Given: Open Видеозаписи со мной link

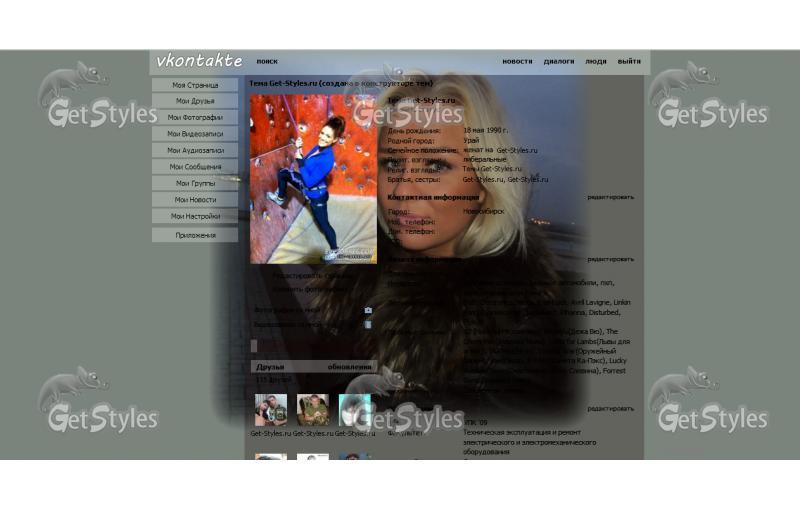Looking at the screenshot, I should coord(289,324).
